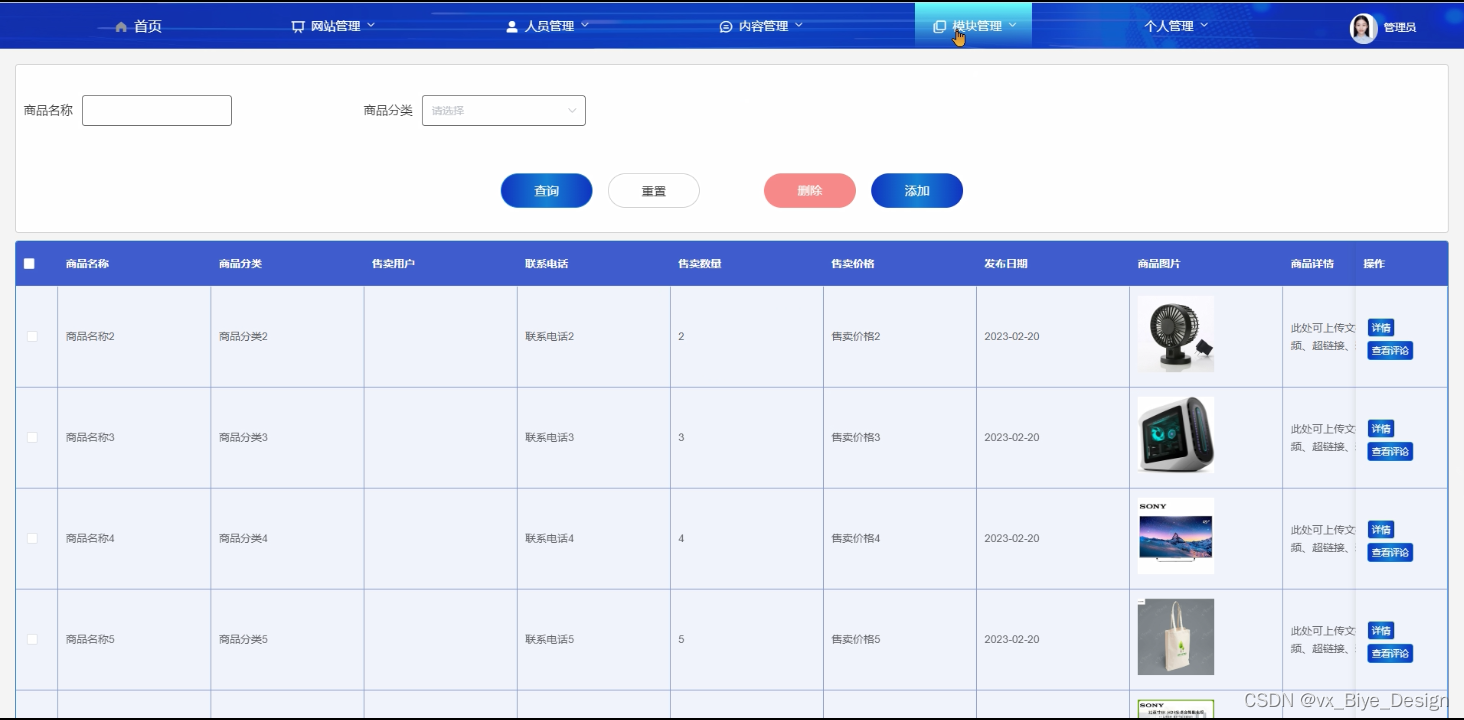Check the row checkbox for 商品名称5
1464x720 pixels.
tap(32, 640)
